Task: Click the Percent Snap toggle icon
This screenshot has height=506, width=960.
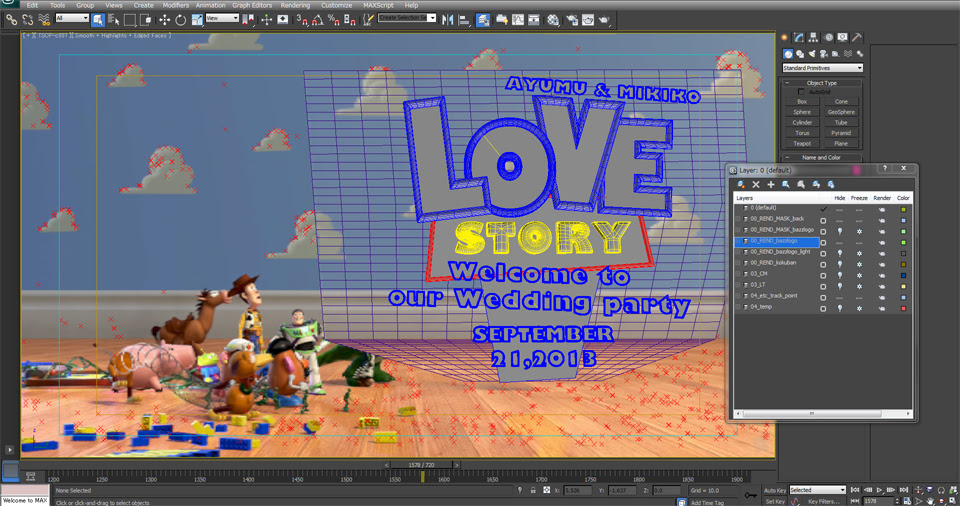Action: point(334,20)
